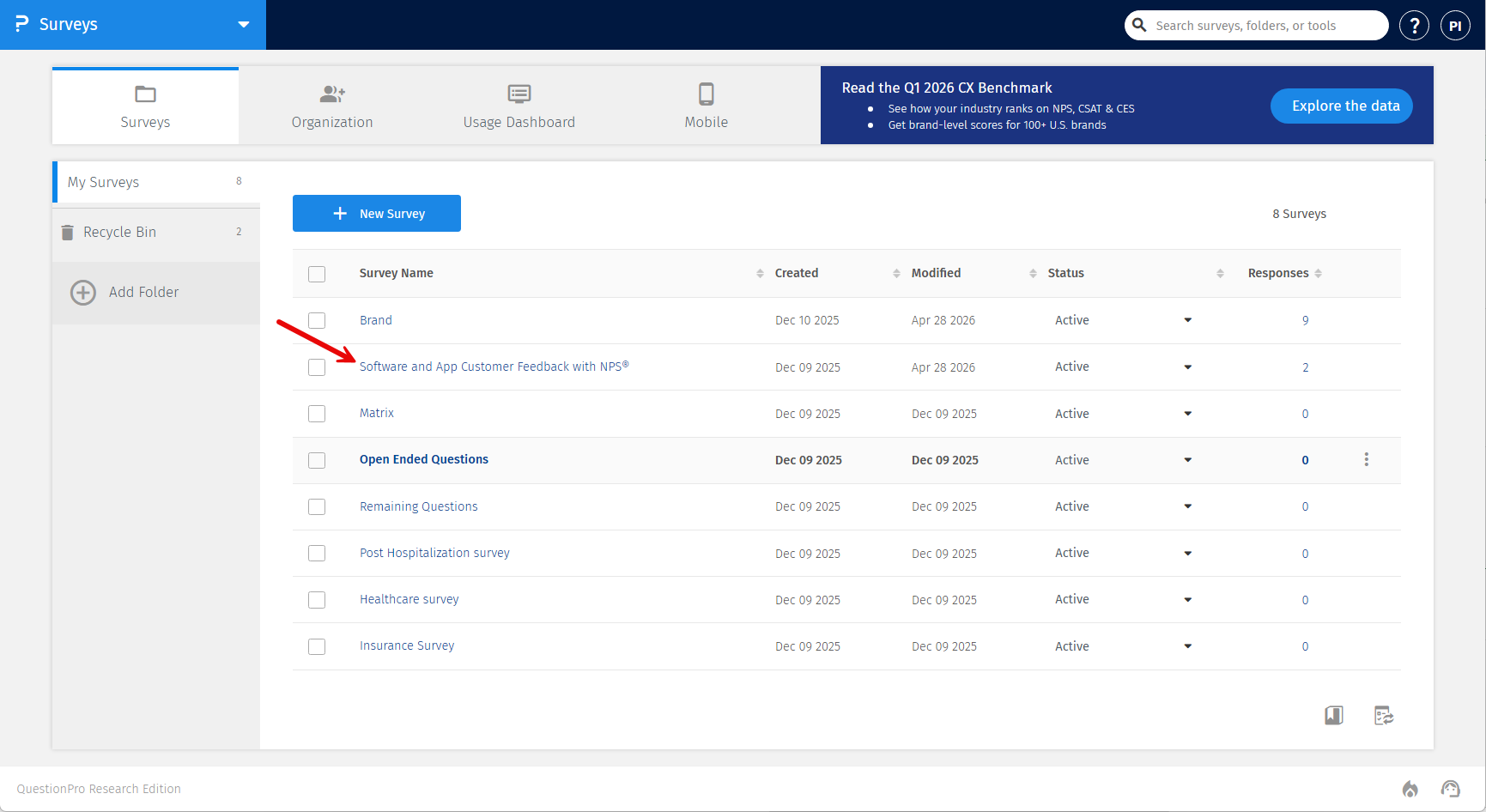
Task: Sort by Created date arrows
Action: click(896, 273)
